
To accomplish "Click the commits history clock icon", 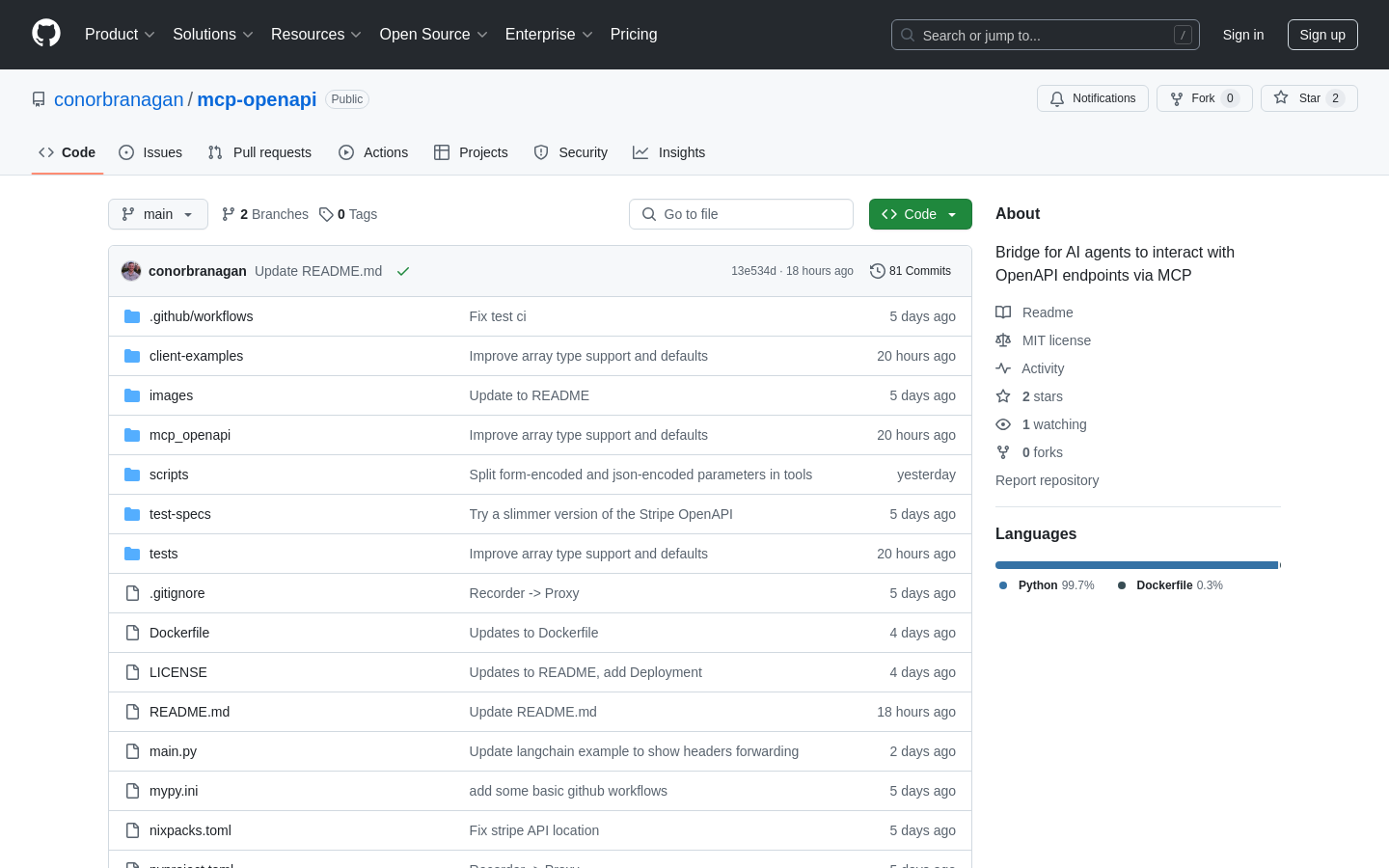I will click(877, 271).
